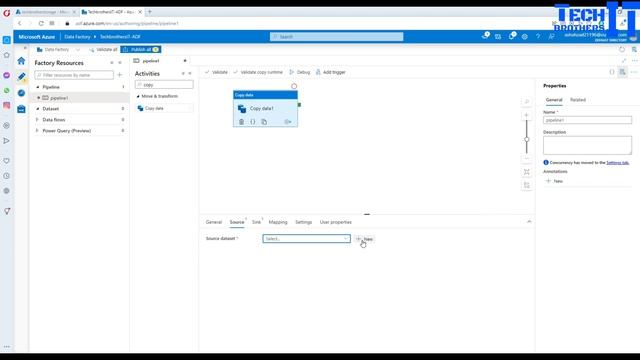Click the Validate button
The image size is (640, 360).
click(216, 72)
